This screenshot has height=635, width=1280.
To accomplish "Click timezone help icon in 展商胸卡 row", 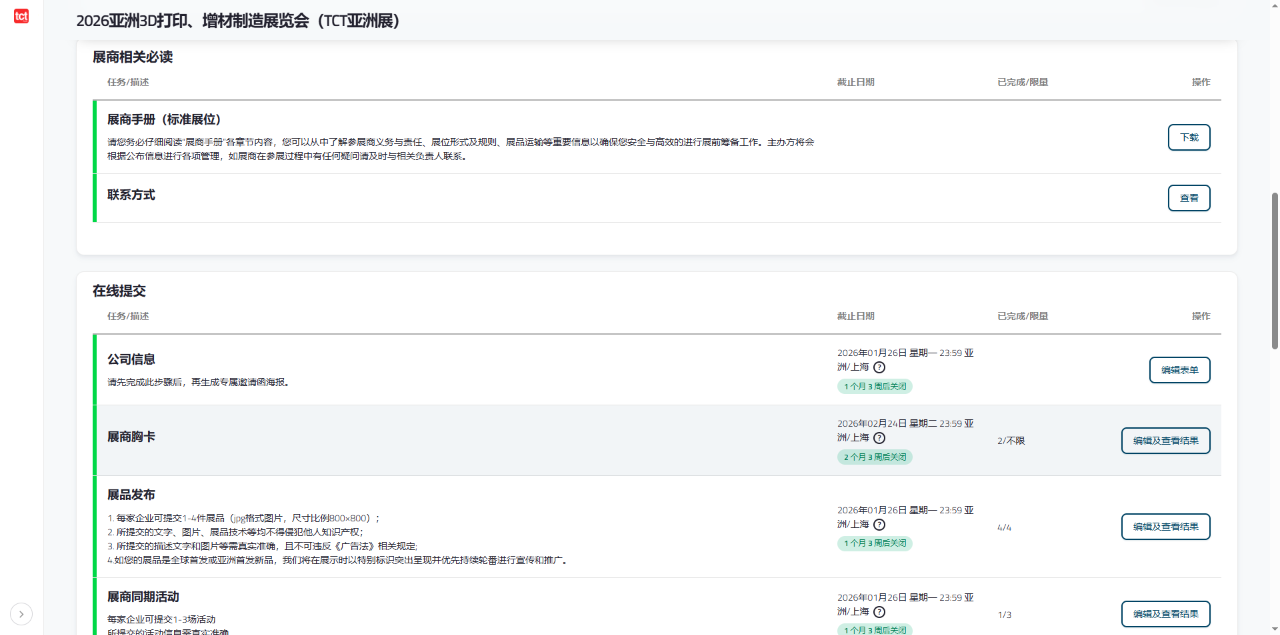I will point(879,438).
